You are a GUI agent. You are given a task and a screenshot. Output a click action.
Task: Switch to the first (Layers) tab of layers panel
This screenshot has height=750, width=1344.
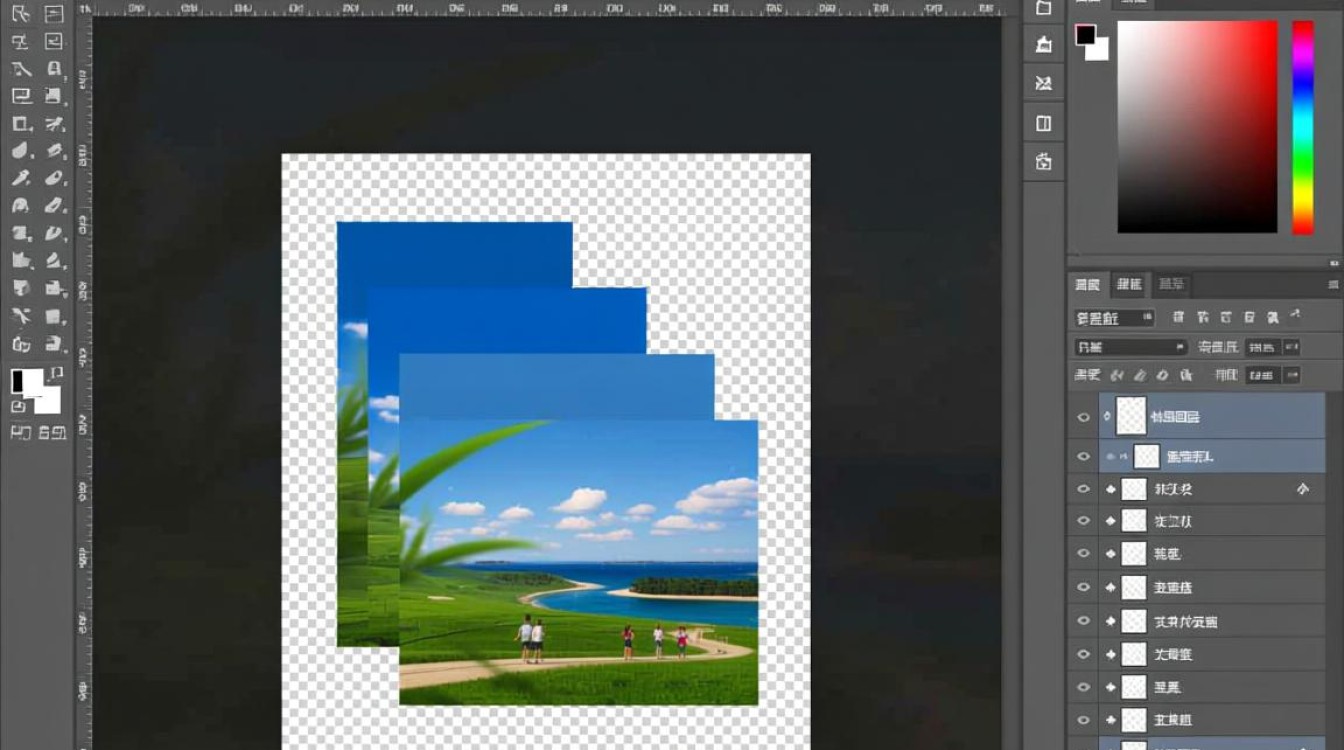click(x=1087, y=285)
